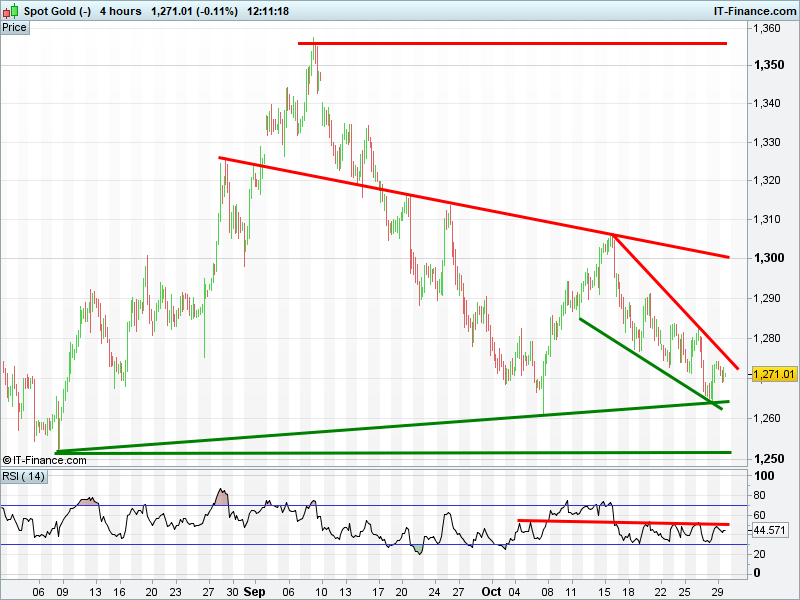Click the 4 hours timeframe label
The height and width of the screenshot is (600, 800).
[x=120, y=11]
